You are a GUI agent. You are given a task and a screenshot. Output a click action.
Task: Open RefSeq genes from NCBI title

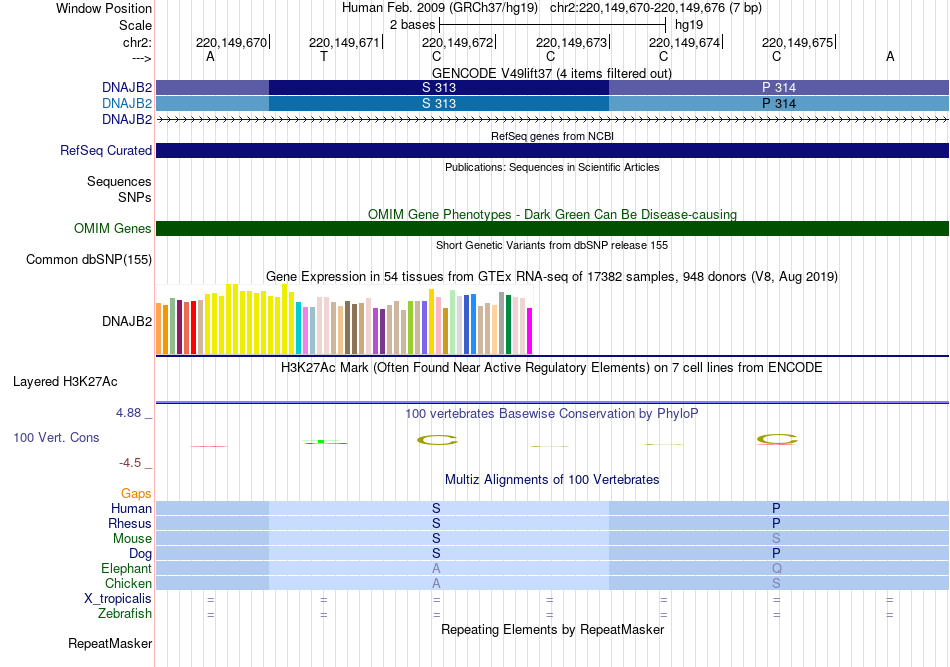click(552, 136)
